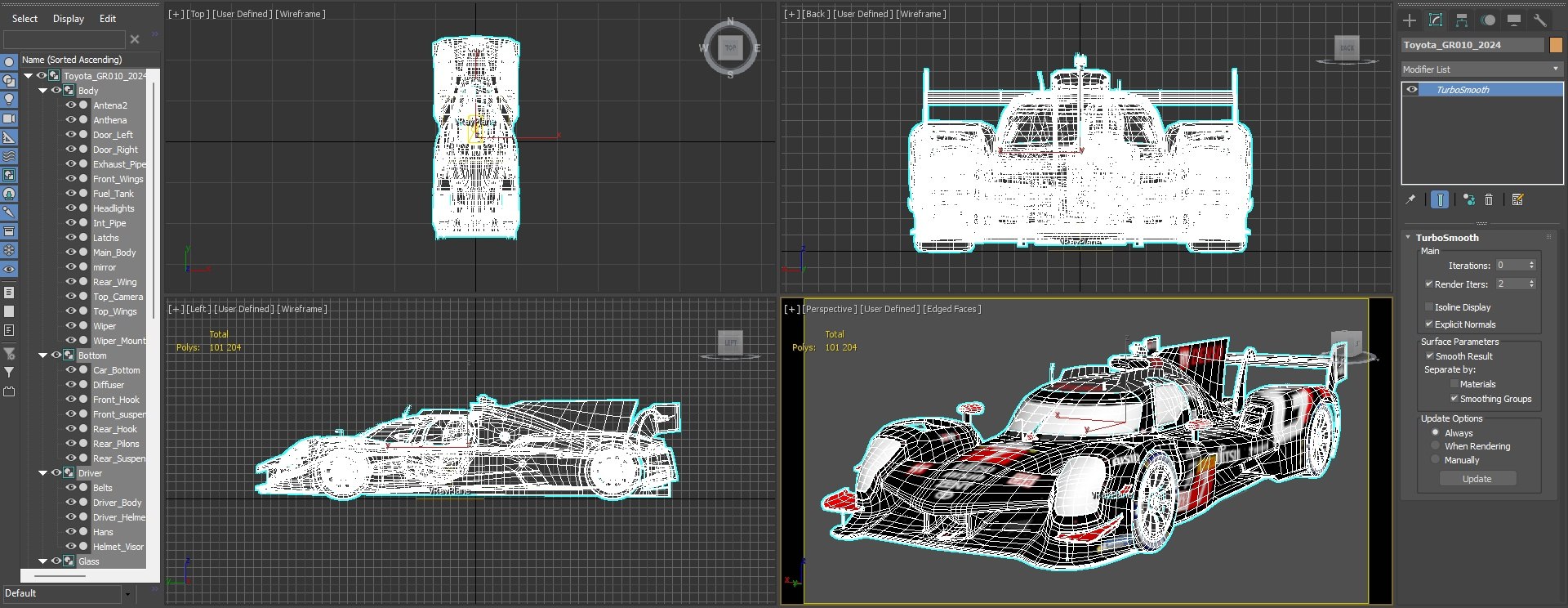Screen dimensions: 1568x608
Task: Click the Top viewport ViewCube
Action: coord(730,48)
